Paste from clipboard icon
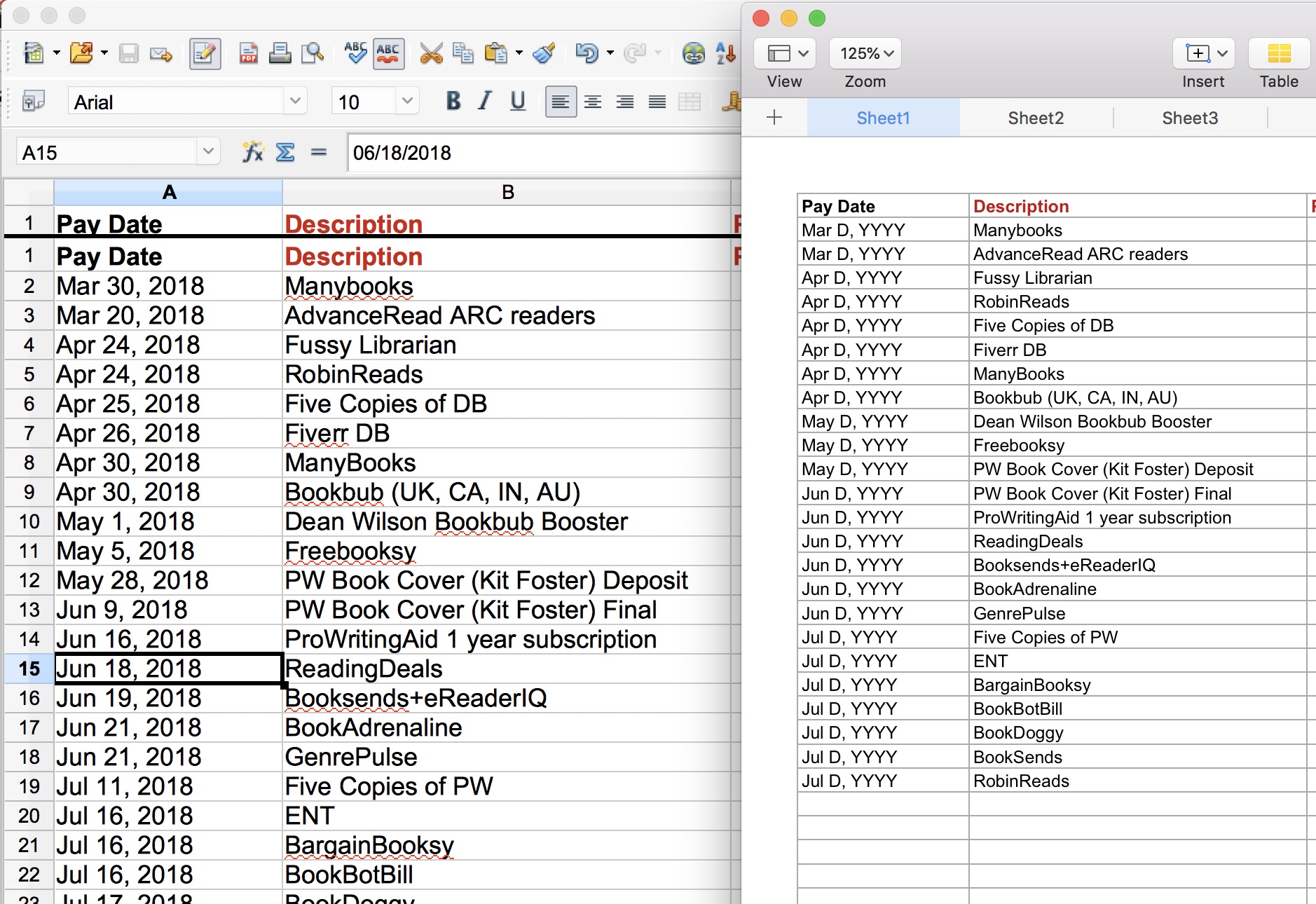This screenshot has height=904, width=1316. pos(495,53)
